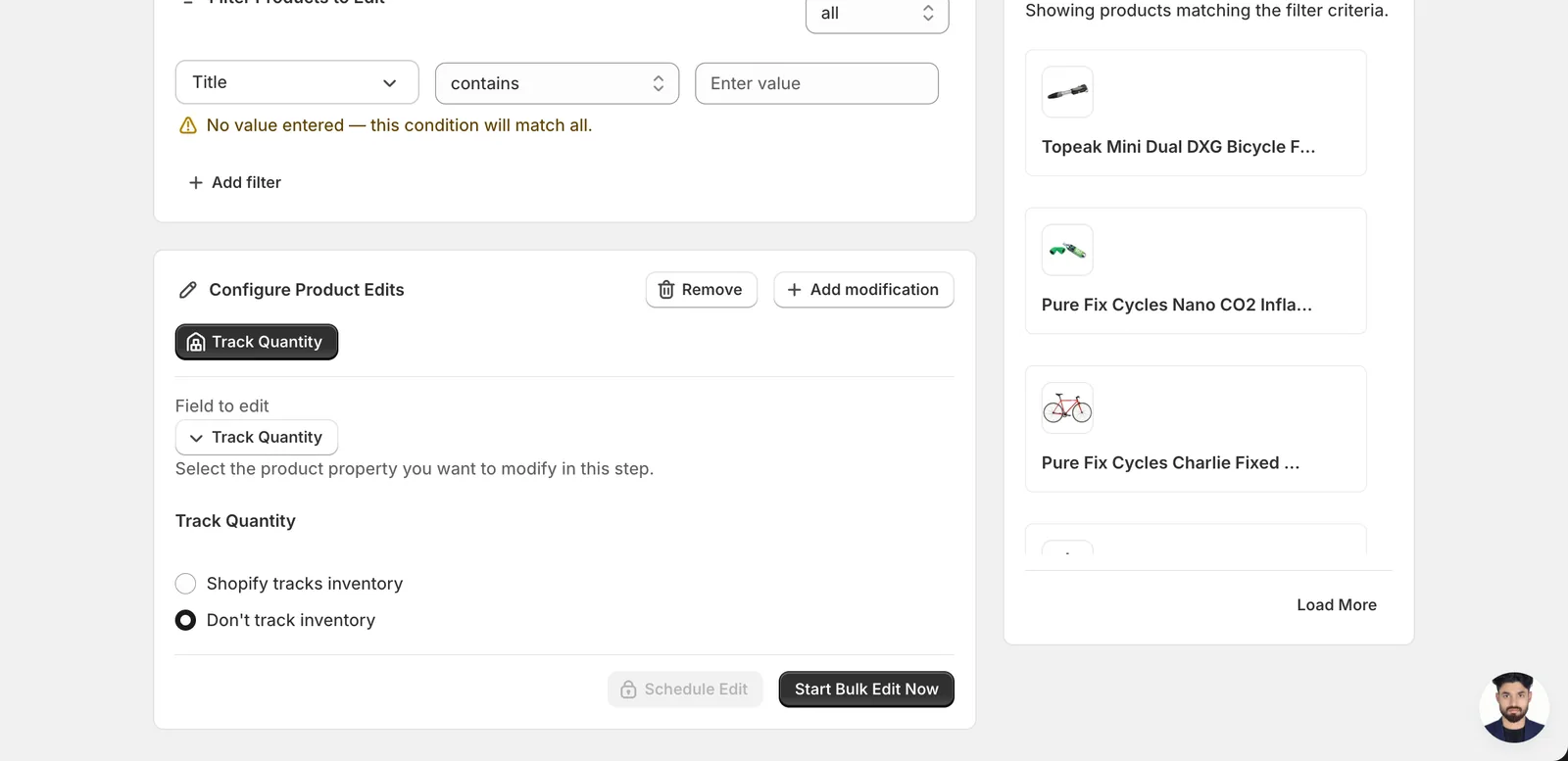
Task: Click Topeak Mini Dual DXG Bicycle product title
Action: 1178,147
